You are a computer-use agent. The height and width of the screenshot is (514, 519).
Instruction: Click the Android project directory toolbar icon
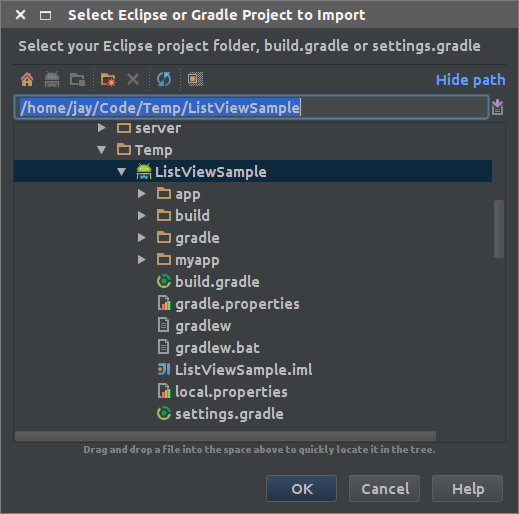[52, 80]
